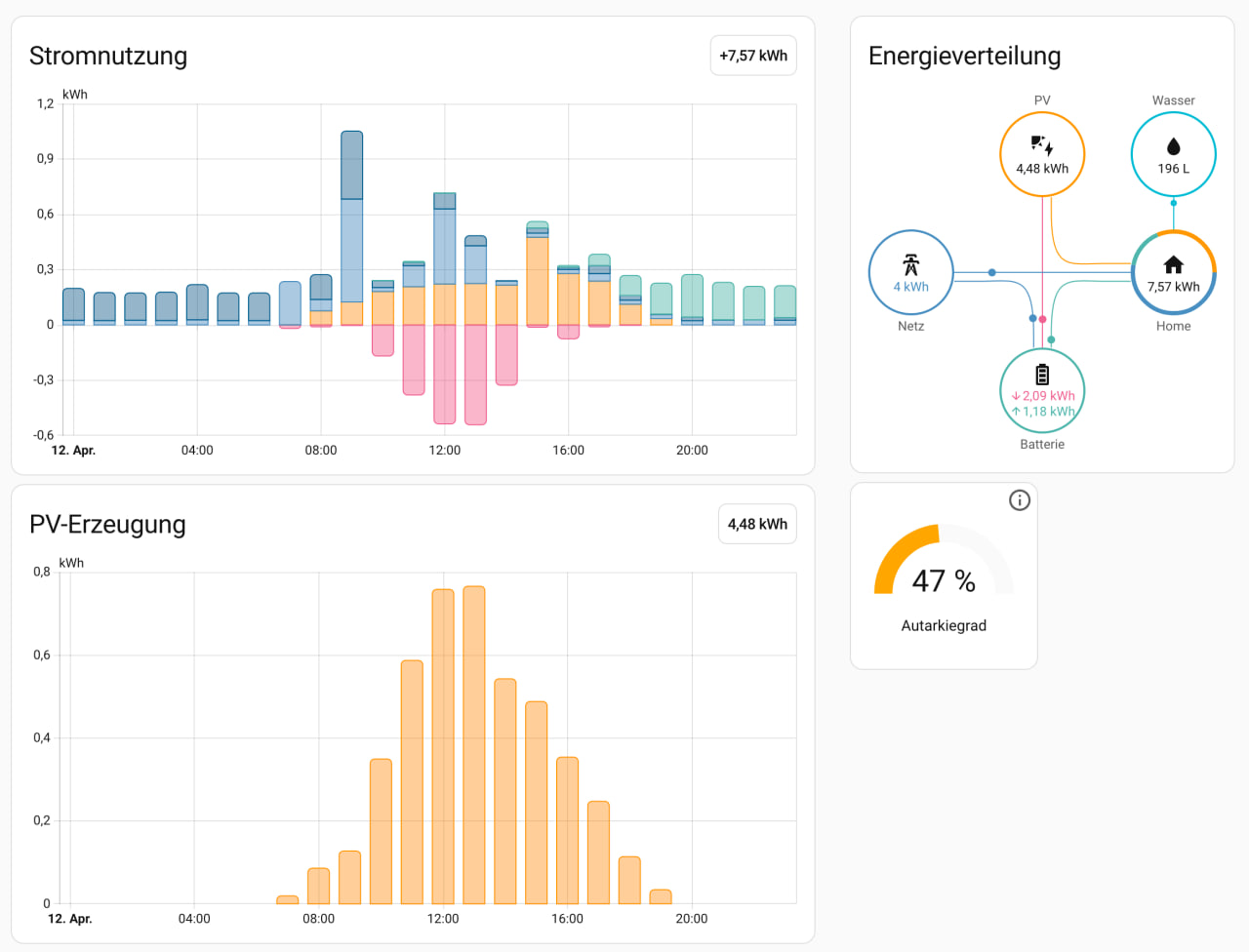
Task: Click the highest PV-Erzeugung bar at 13:00
Action: click(x=474, y=741)
